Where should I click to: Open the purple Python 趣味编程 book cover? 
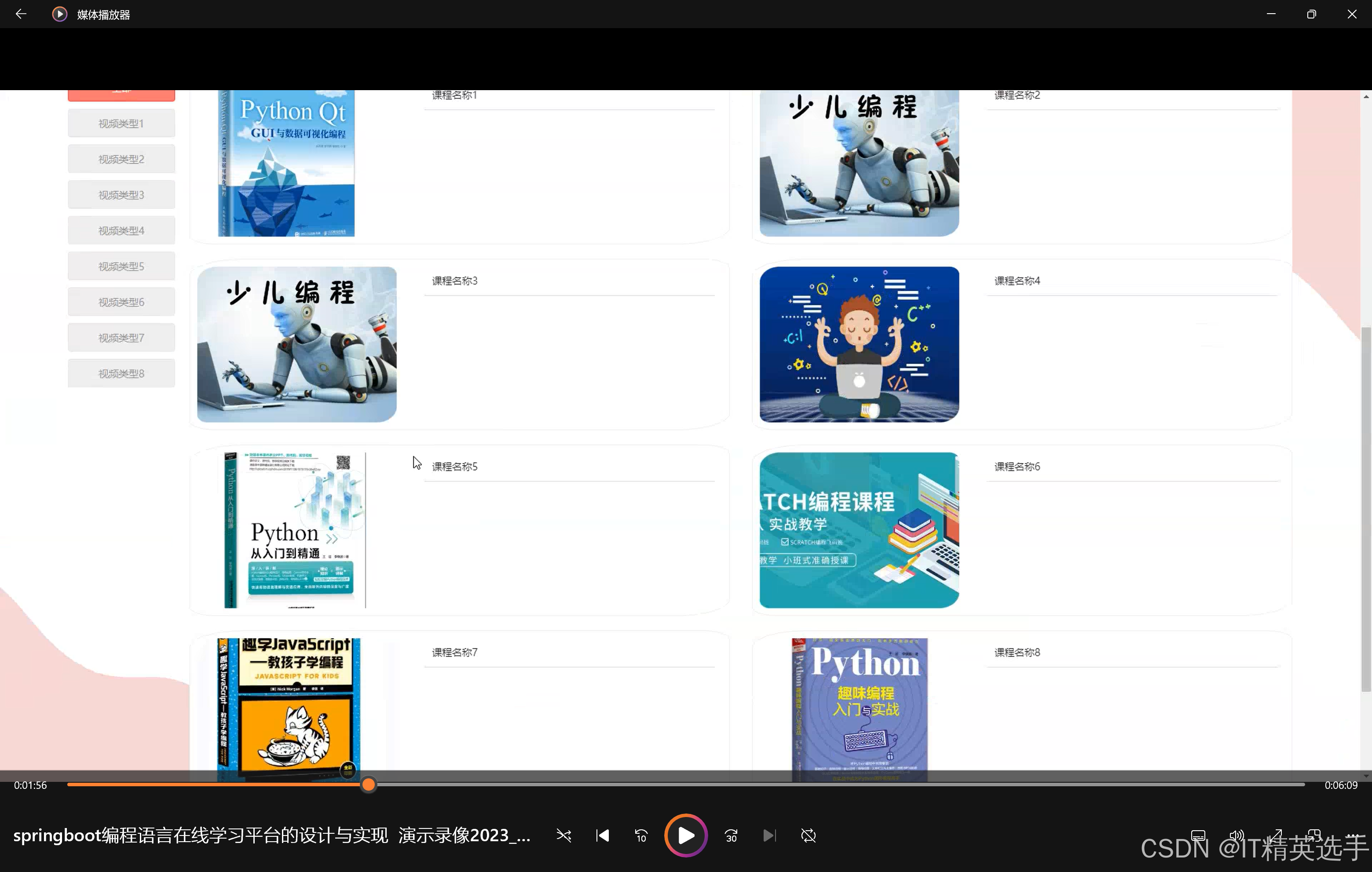[860, 709]
